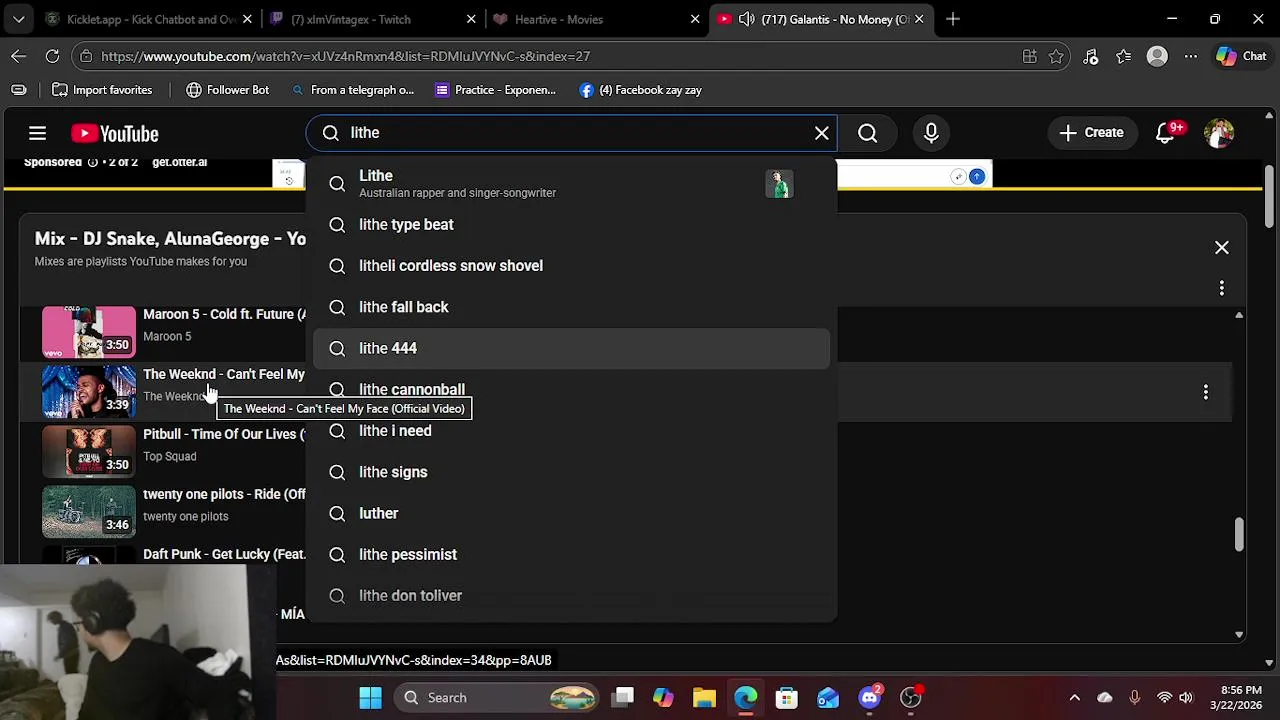The width and height of the screenshot is (1280, 720).
Task: Close the Mix playlist panel
Action: coord(1222,248)
